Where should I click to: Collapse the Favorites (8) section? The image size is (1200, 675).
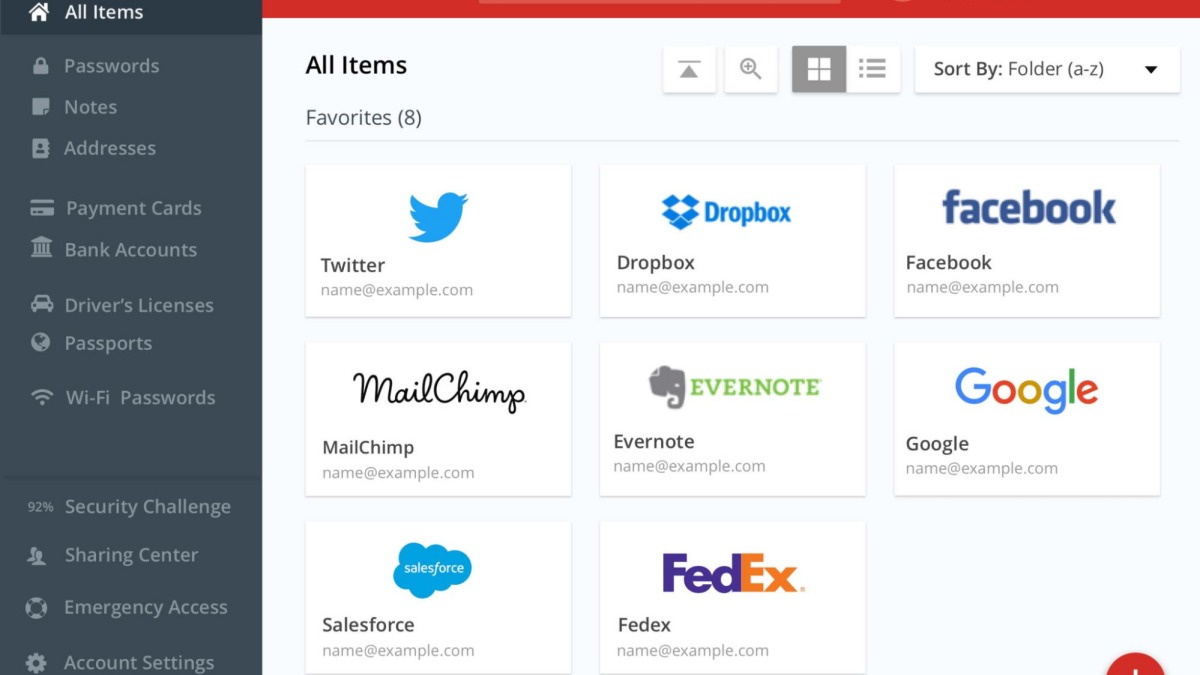(363, 118)
